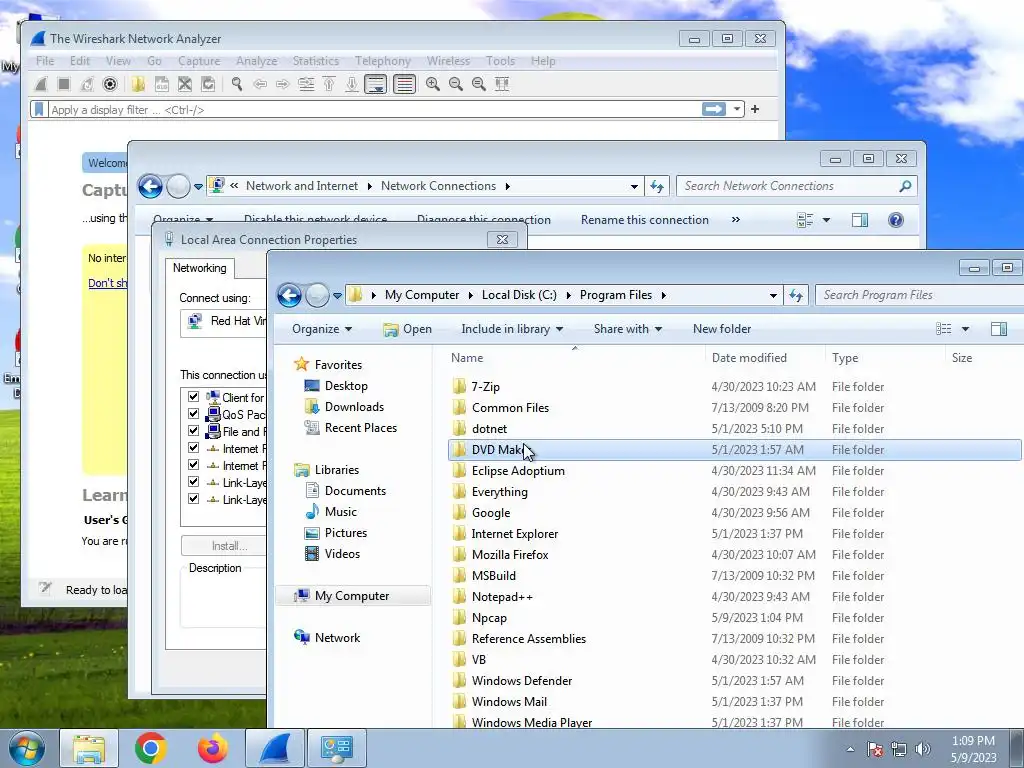Uncheck File and Printer Sharing checkbox
The image size is (1024, 768).
193,430
